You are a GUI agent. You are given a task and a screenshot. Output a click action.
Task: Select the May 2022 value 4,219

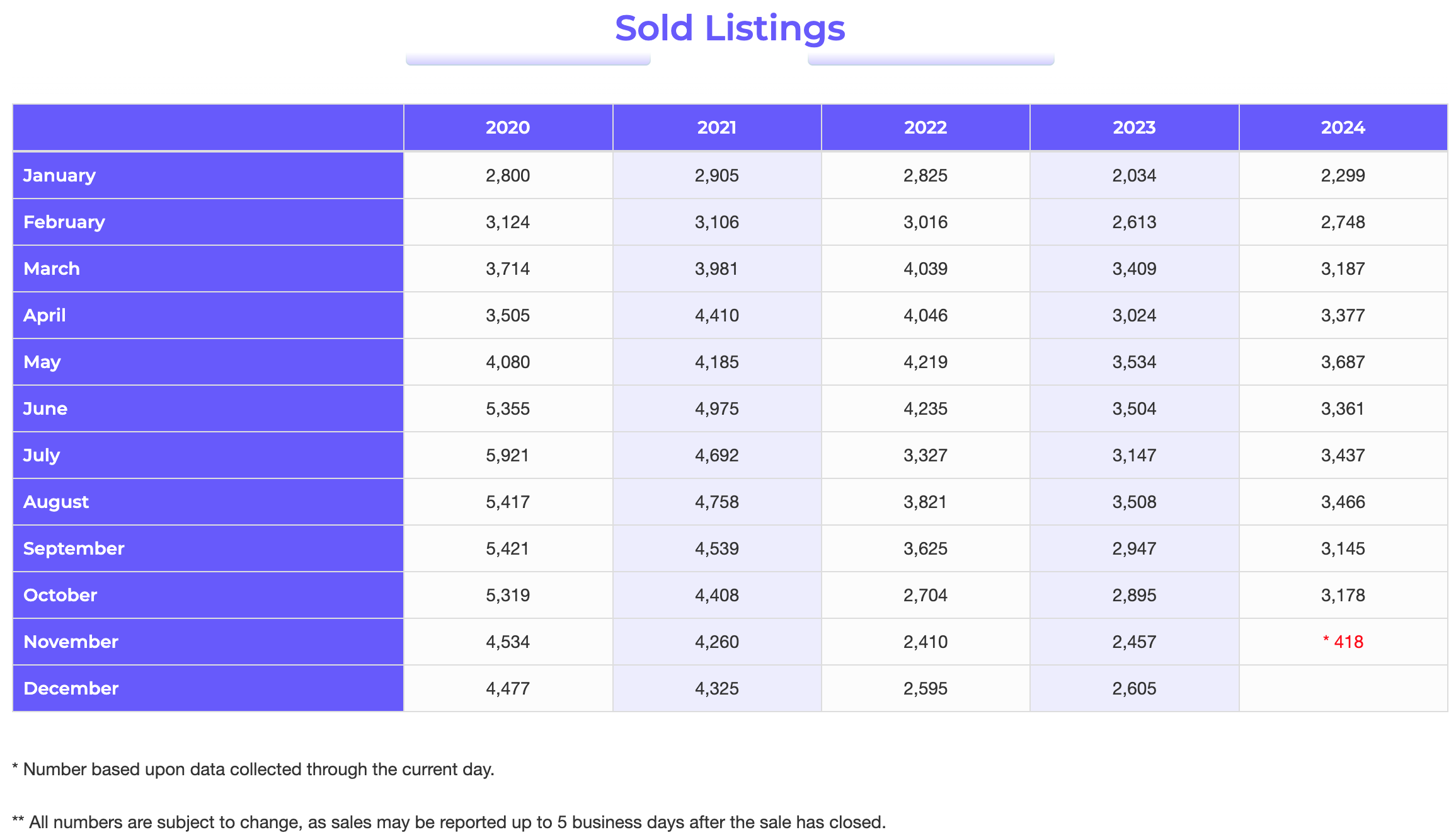pos(926,362)
